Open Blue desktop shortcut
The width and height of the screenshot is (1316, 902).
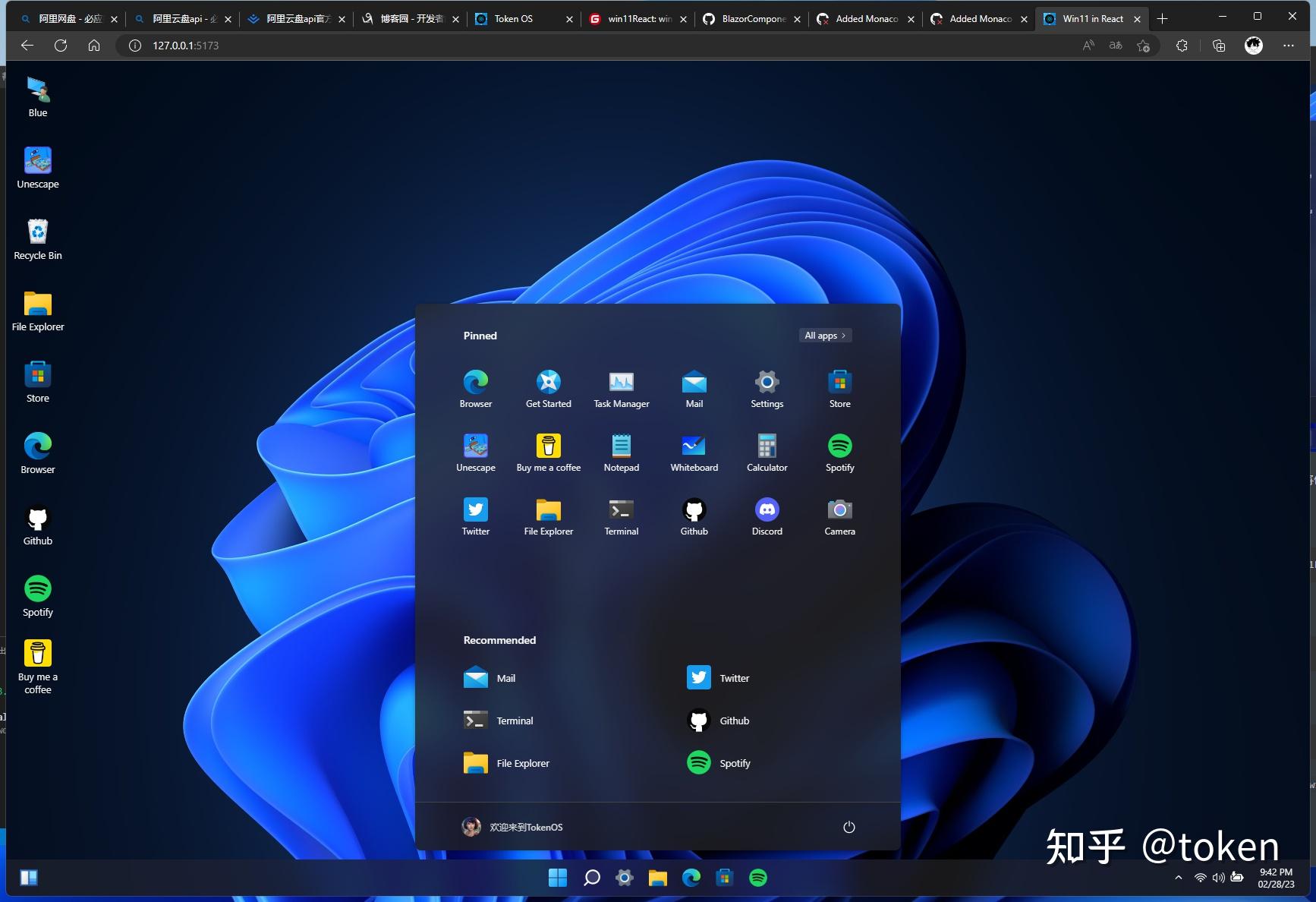(x=38, y=97)
